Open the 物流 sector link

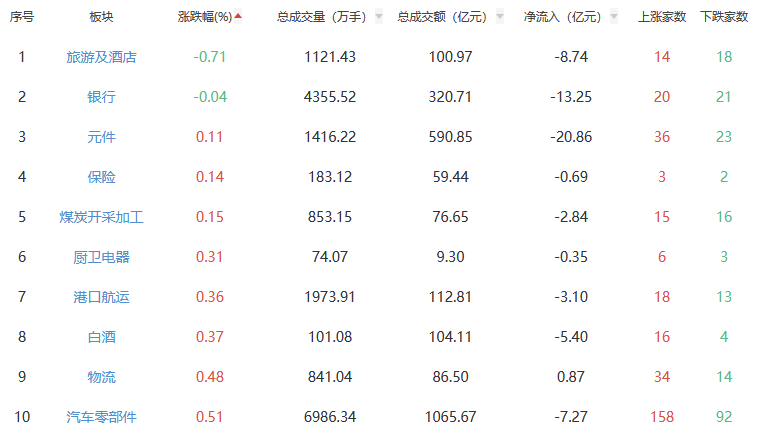(x=101, y=377)
